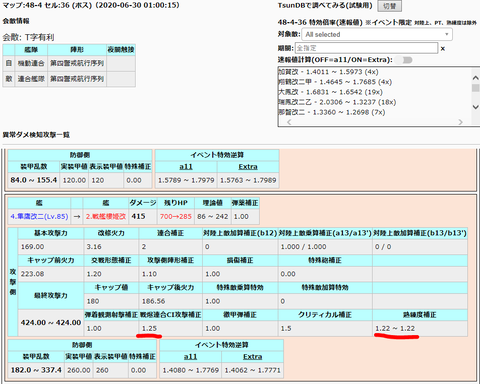Click pre-cap firepower 223.08
480x384 pixels.
pos(32,274)
